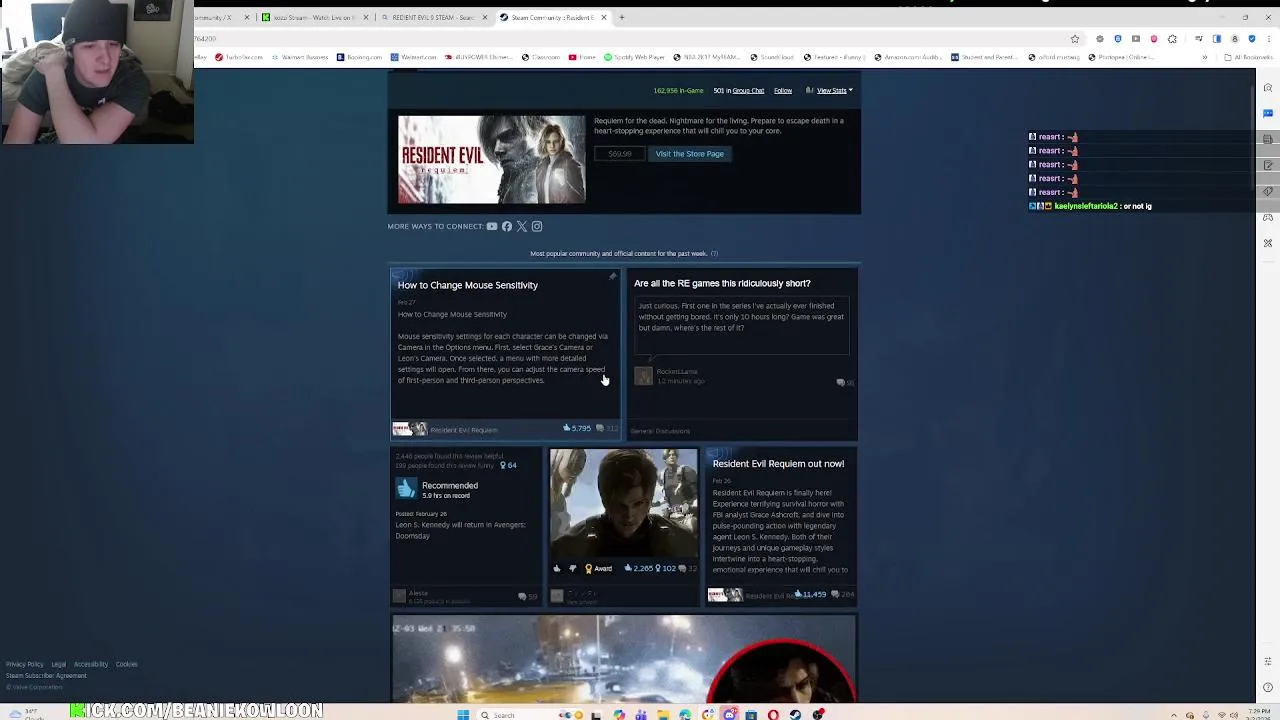The image size is (1280, 720).
Task: Click the '(?)' help link after past week
Action: pos(714,254)
